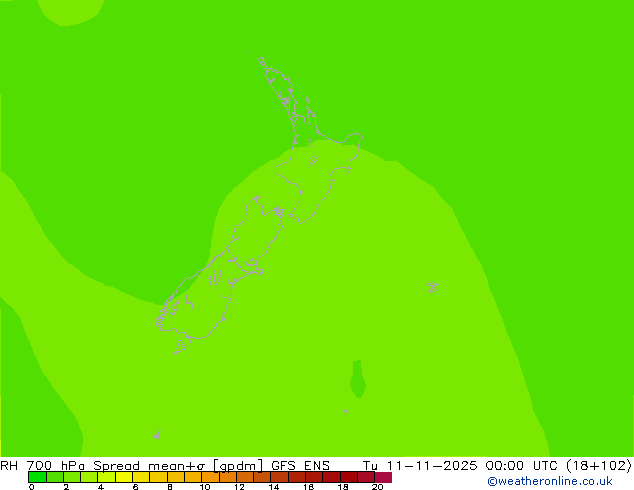
Task: Pick the yellow-green legend swatch above label 4
Action: coord(106,477)
